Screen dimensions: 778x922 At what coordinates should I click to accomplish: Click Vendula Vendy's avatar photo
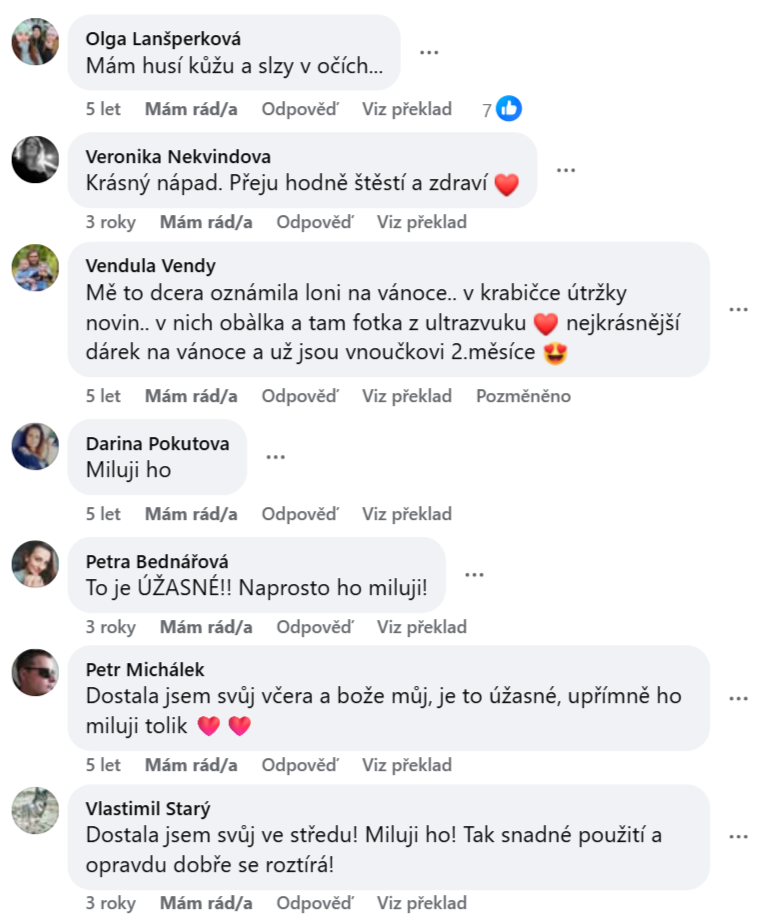pos(35,267)
